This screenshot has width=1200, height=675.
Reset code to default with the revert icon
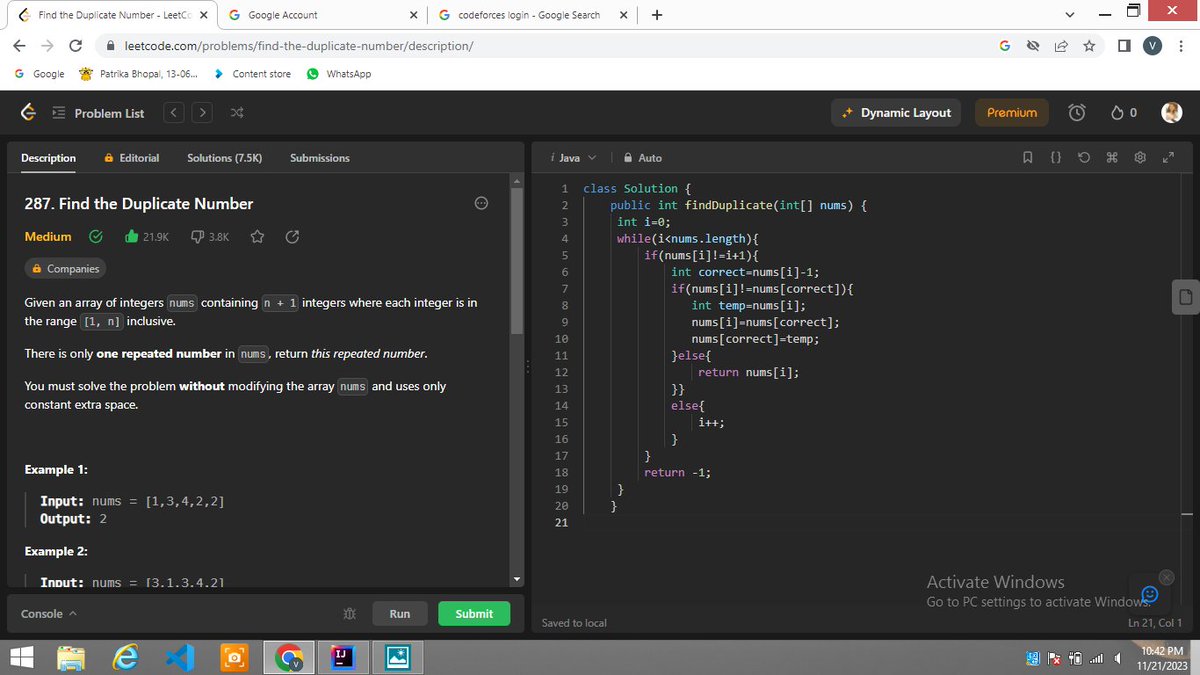pyautogui.click(x=1085, y=158)
